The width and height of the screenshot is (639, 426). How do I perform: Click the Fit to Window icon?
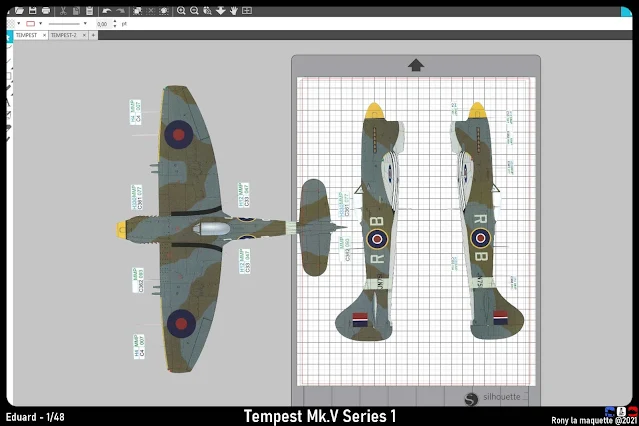[x=247, y=11]
